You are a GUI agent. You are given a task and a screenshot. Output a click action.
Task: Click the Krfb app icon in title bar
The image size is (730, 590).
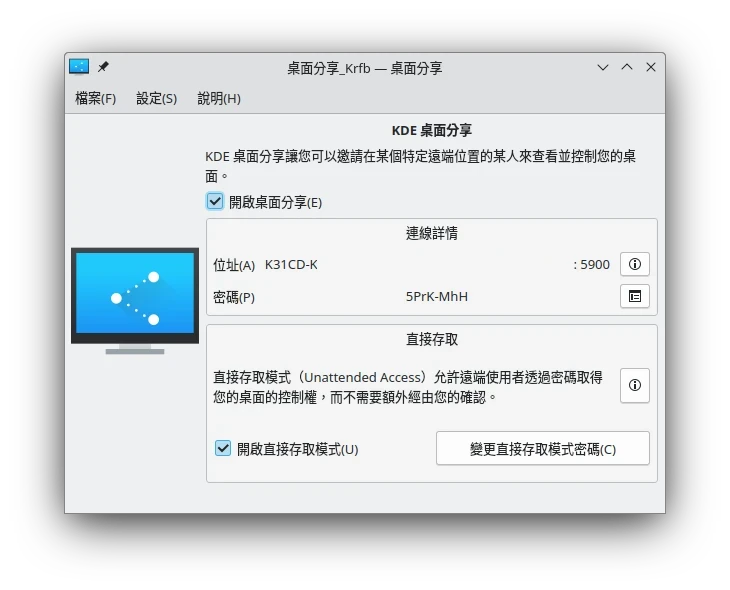79,67
